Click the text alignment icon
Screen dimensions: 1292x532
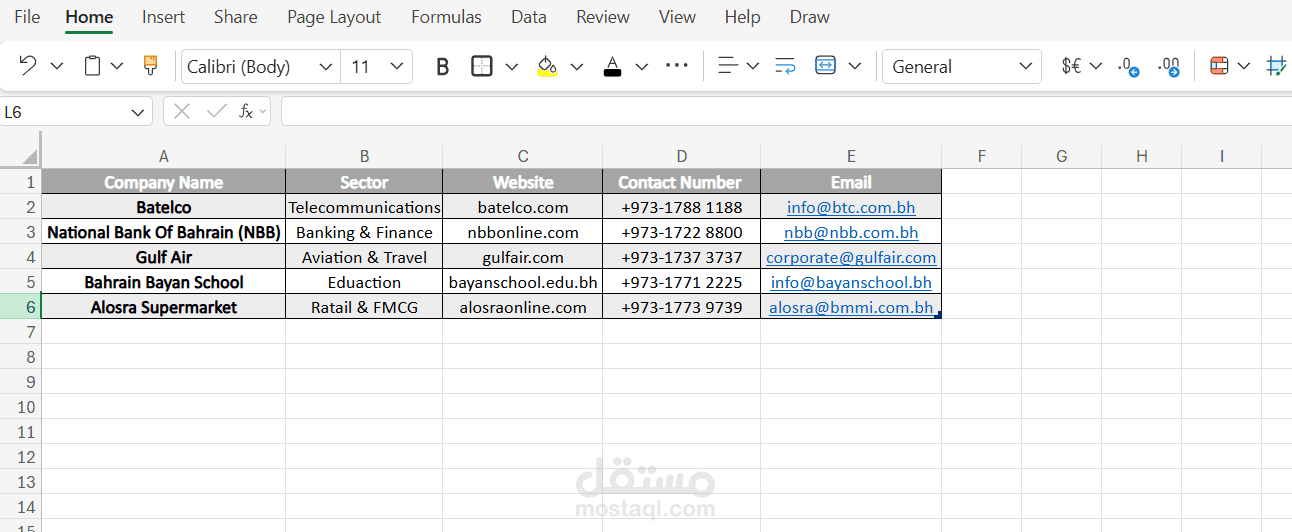tap(728, 66)
